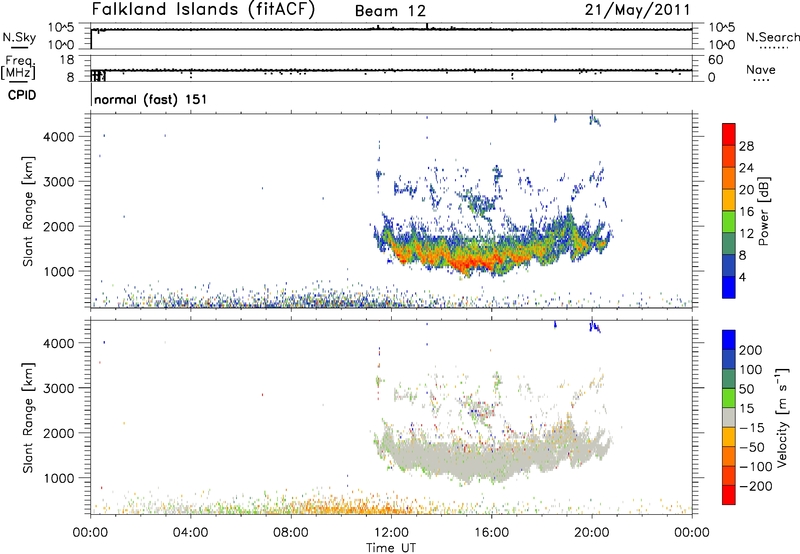The width and height of the screenshot is (800, 554).
Task: Pick the red bottom swatch of velocity colorbar
Action: point(729,495)
